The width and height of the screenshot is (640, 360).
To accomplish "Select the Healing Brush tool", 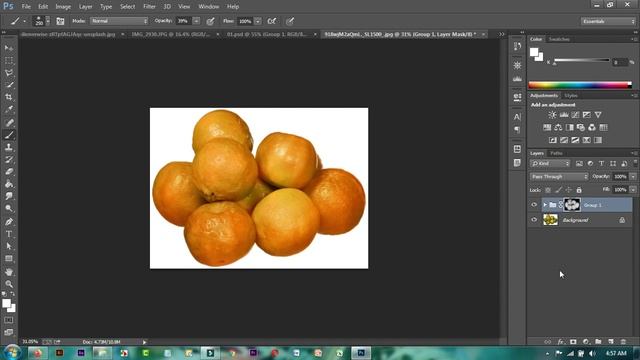I will tap(9, 122).
